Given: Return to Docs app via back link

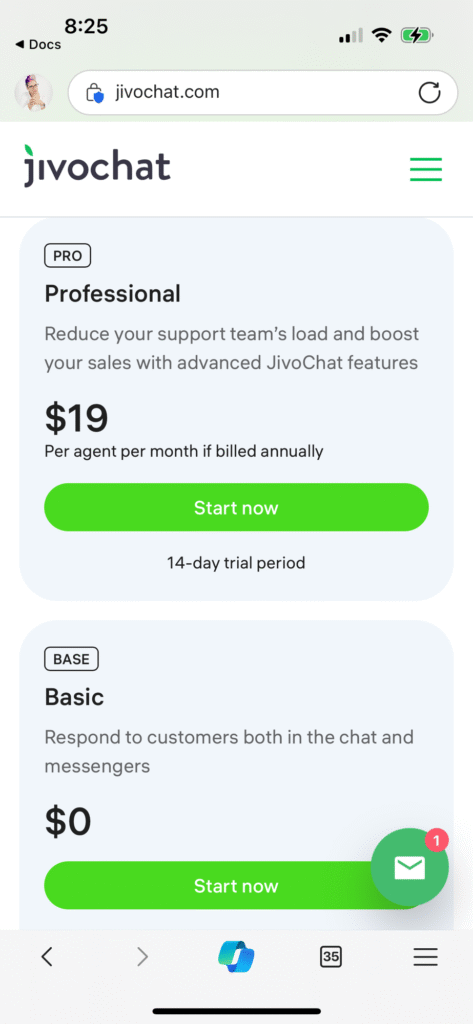Looking at the screenshot, I should click(37, 44).
